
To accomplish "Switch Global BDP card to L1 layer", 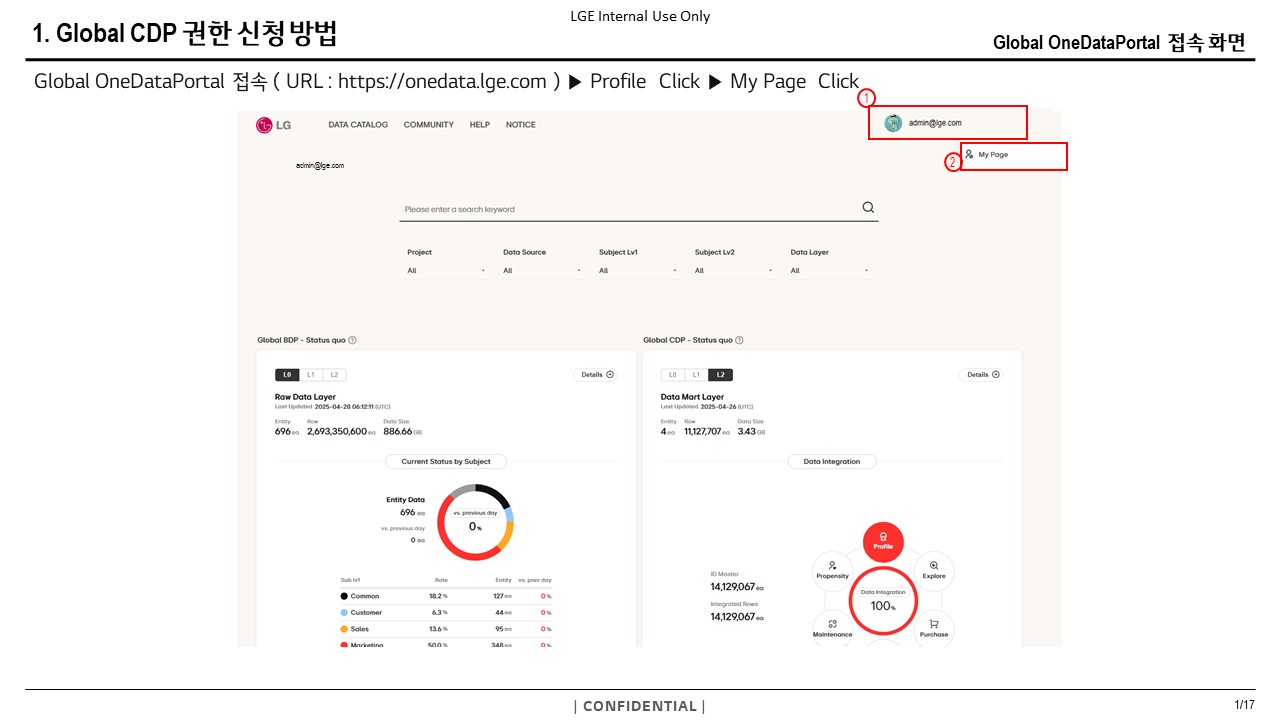I will pyautogui.click(x=311, y=375).
